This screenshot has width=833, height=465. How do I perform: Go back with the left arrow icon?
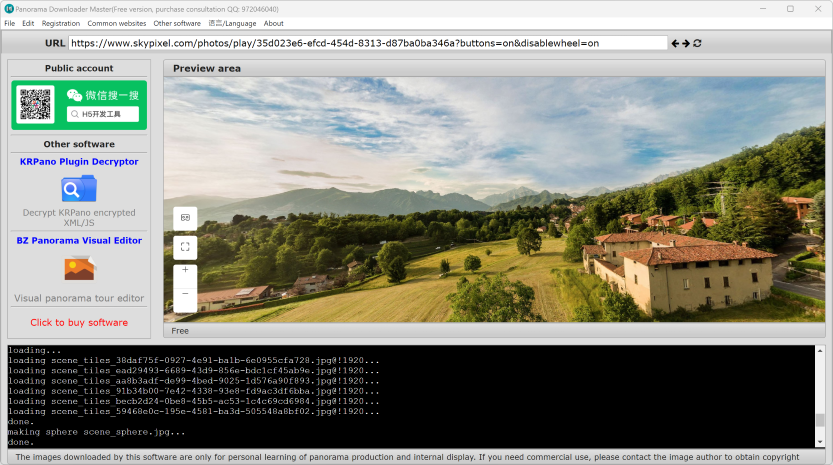click(675, 44)
